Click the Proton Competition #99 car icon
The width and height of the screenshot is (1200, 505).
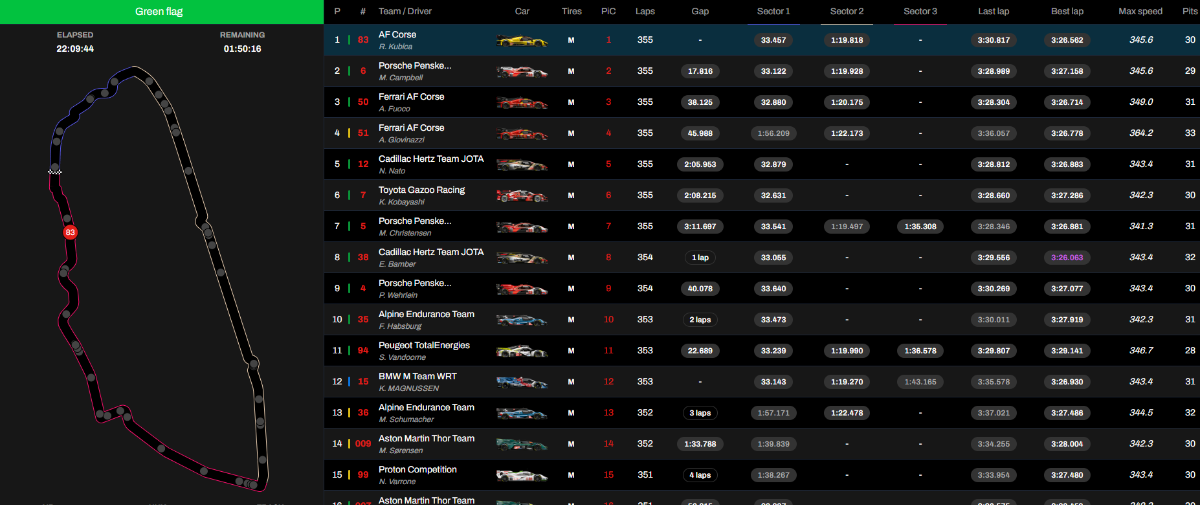pyautogui.click(x=521, y=475)
